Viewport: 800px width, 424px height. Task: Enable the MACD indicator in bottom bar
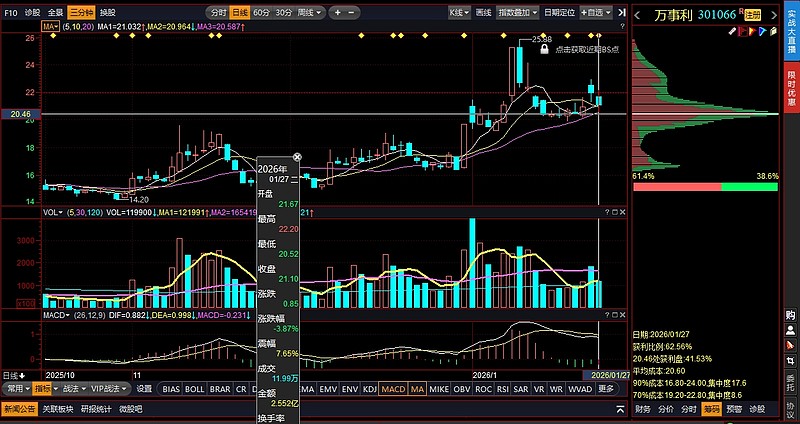click(393, 389)
